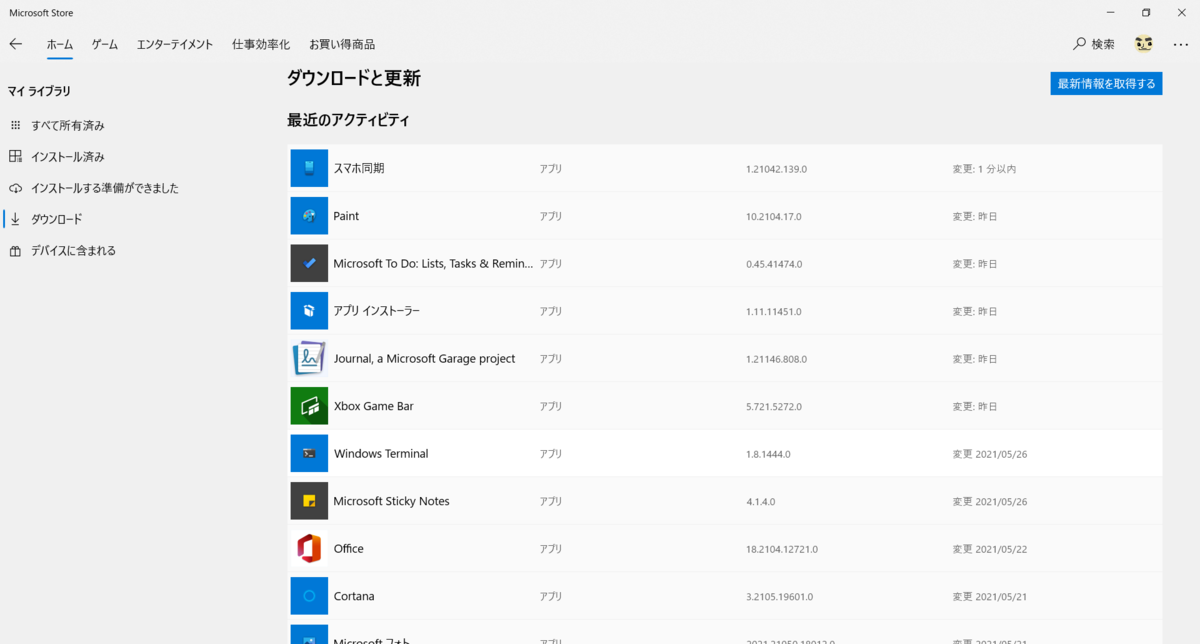Open the user account avatar

1144,44
